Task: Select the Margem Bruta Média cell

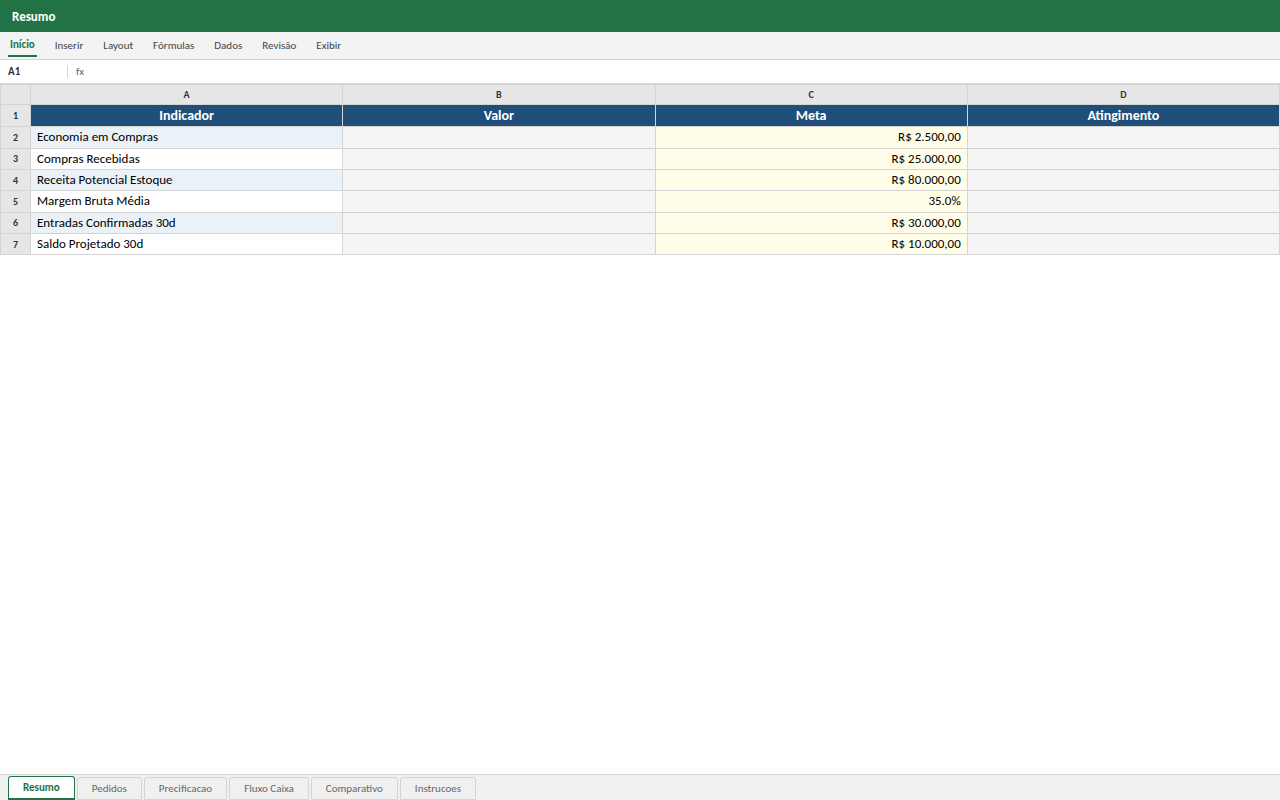Action: pos(186,201)
